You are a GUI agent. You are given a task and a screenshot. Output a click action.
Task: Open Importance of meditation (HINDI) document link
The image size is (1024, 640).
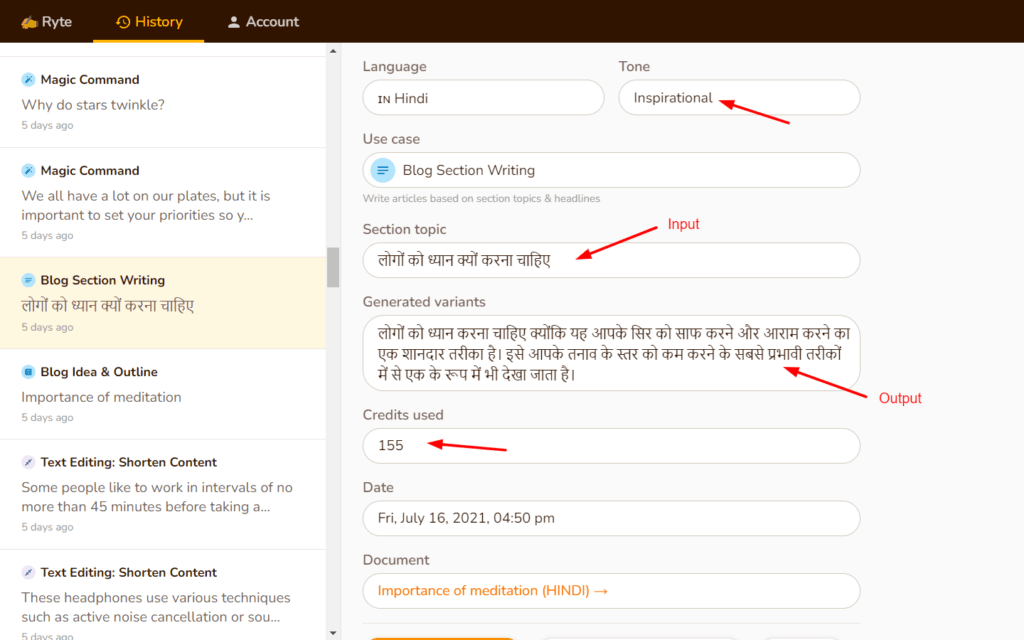point(493,591)
